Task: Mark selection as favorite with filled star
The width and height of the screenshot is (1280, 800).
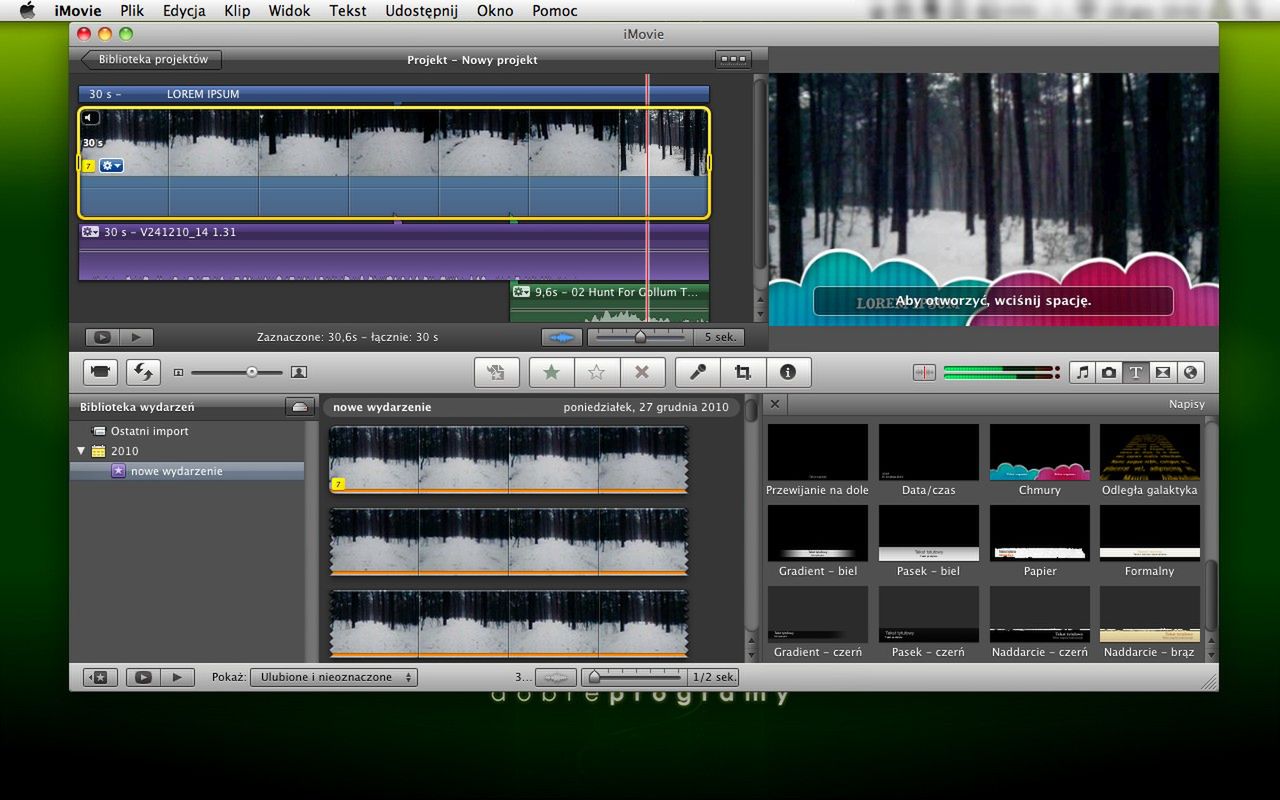Action: click(551, 372)
